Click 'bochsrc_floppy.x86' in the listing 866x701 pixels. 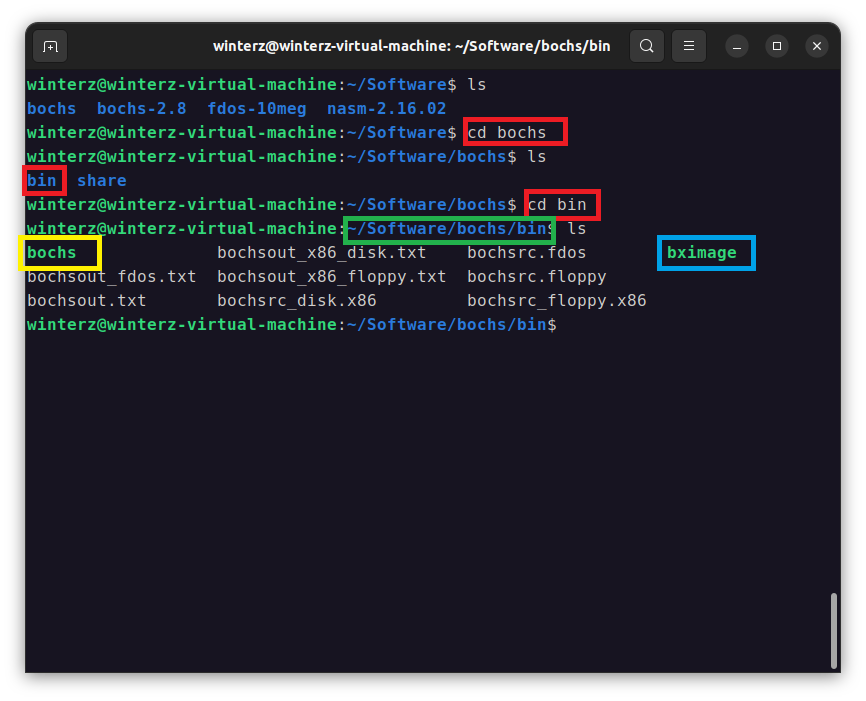556,300
